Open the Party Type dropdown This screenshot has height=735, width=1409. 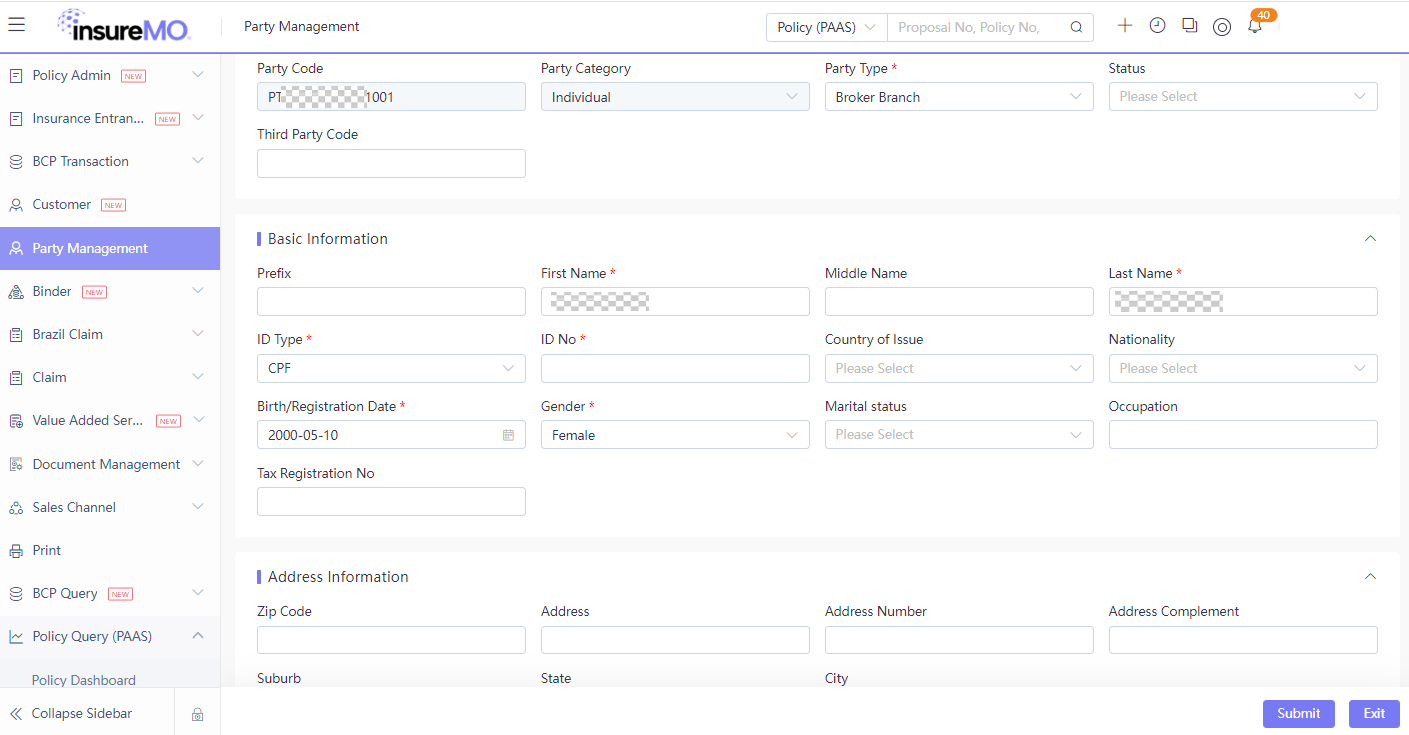click(959, 97)
